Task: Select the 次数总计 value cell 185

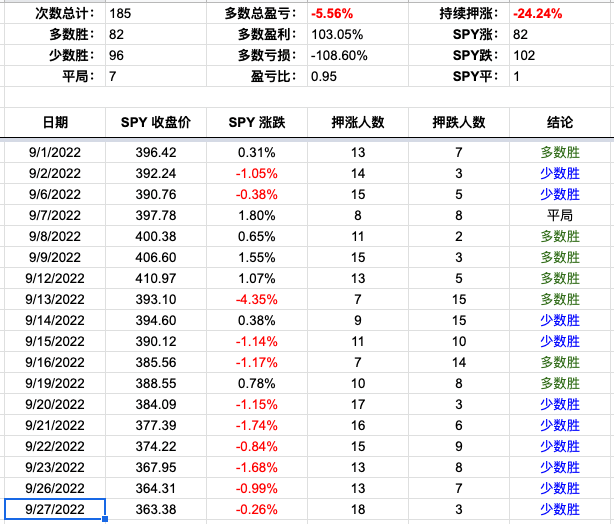Action: tap(155, 14)
